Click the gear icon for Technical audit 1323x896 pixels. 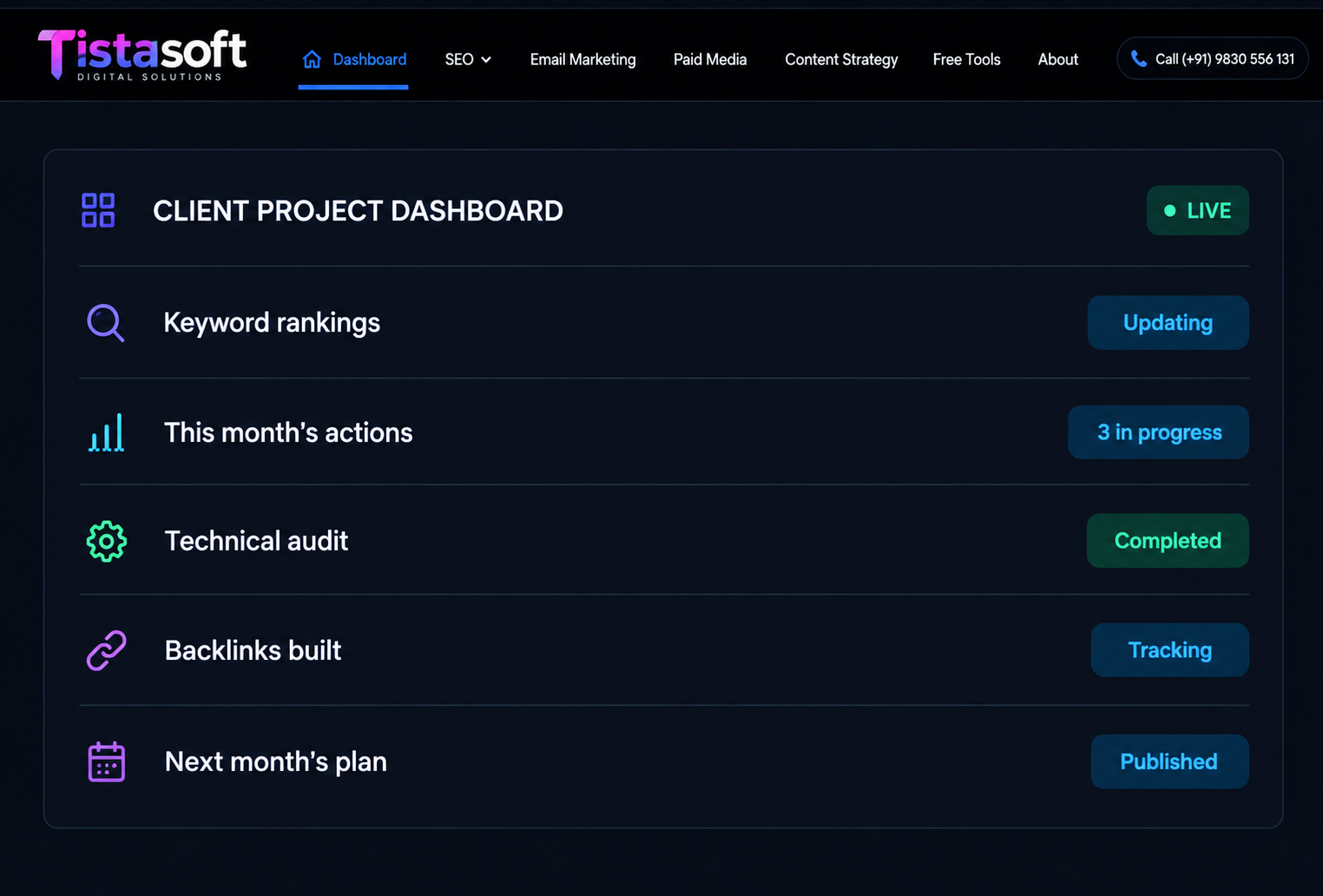[107, 541]
